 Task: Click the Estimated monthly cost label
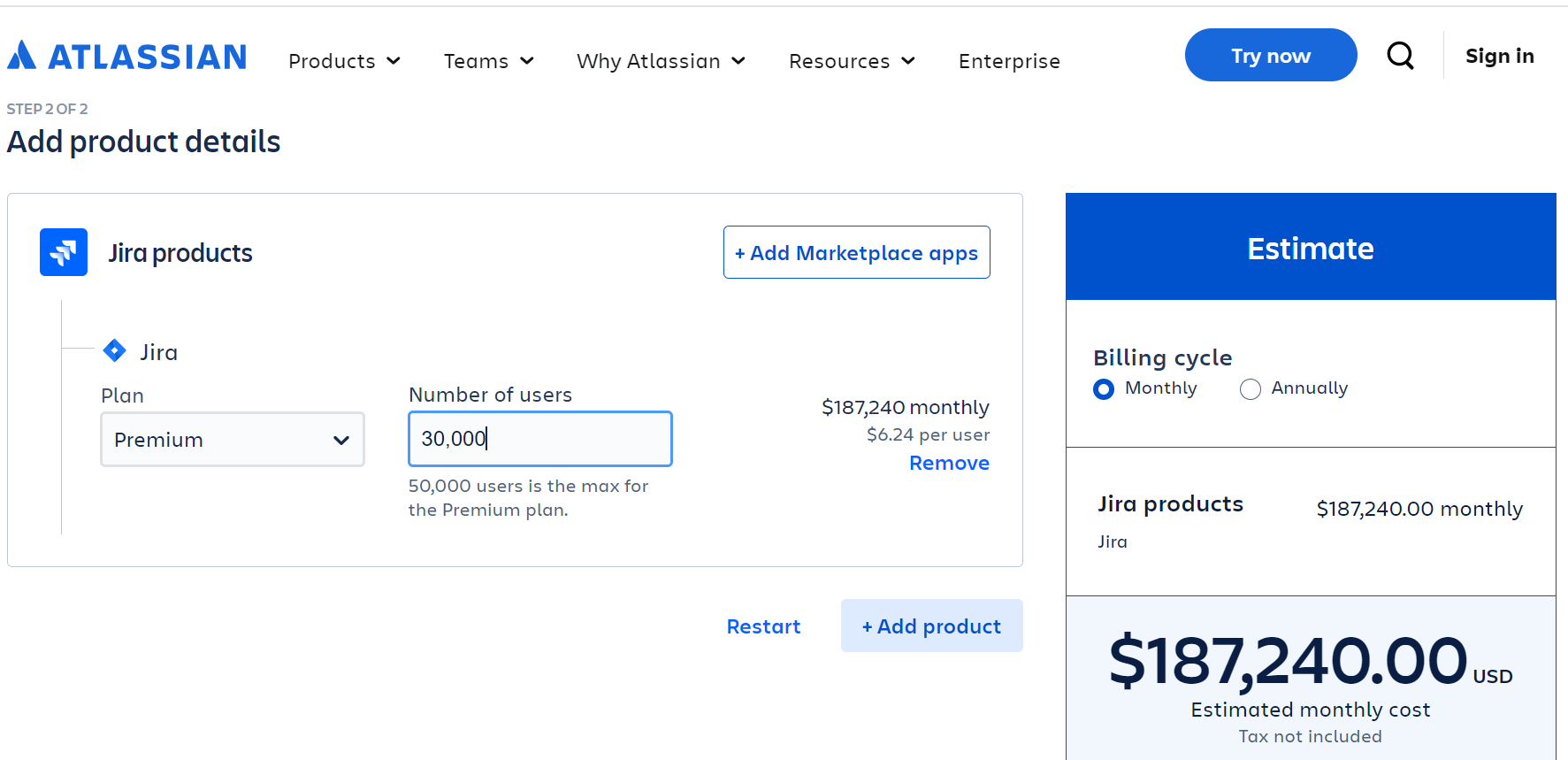(x=1311, y=710)
